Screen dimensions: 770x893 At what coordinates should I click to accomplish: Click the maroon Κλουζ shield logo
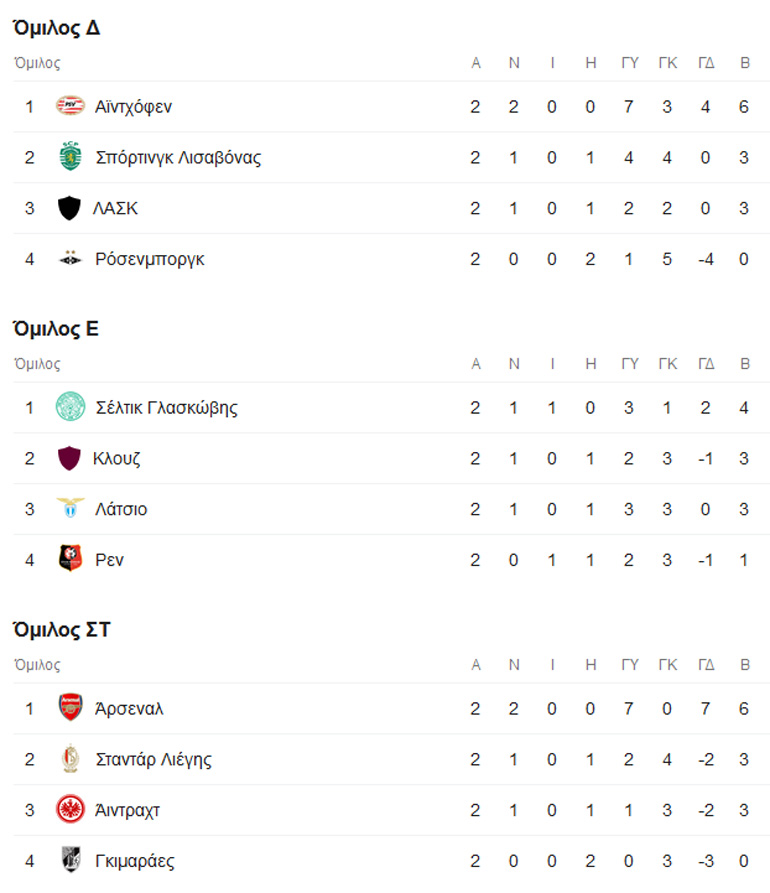70,458
